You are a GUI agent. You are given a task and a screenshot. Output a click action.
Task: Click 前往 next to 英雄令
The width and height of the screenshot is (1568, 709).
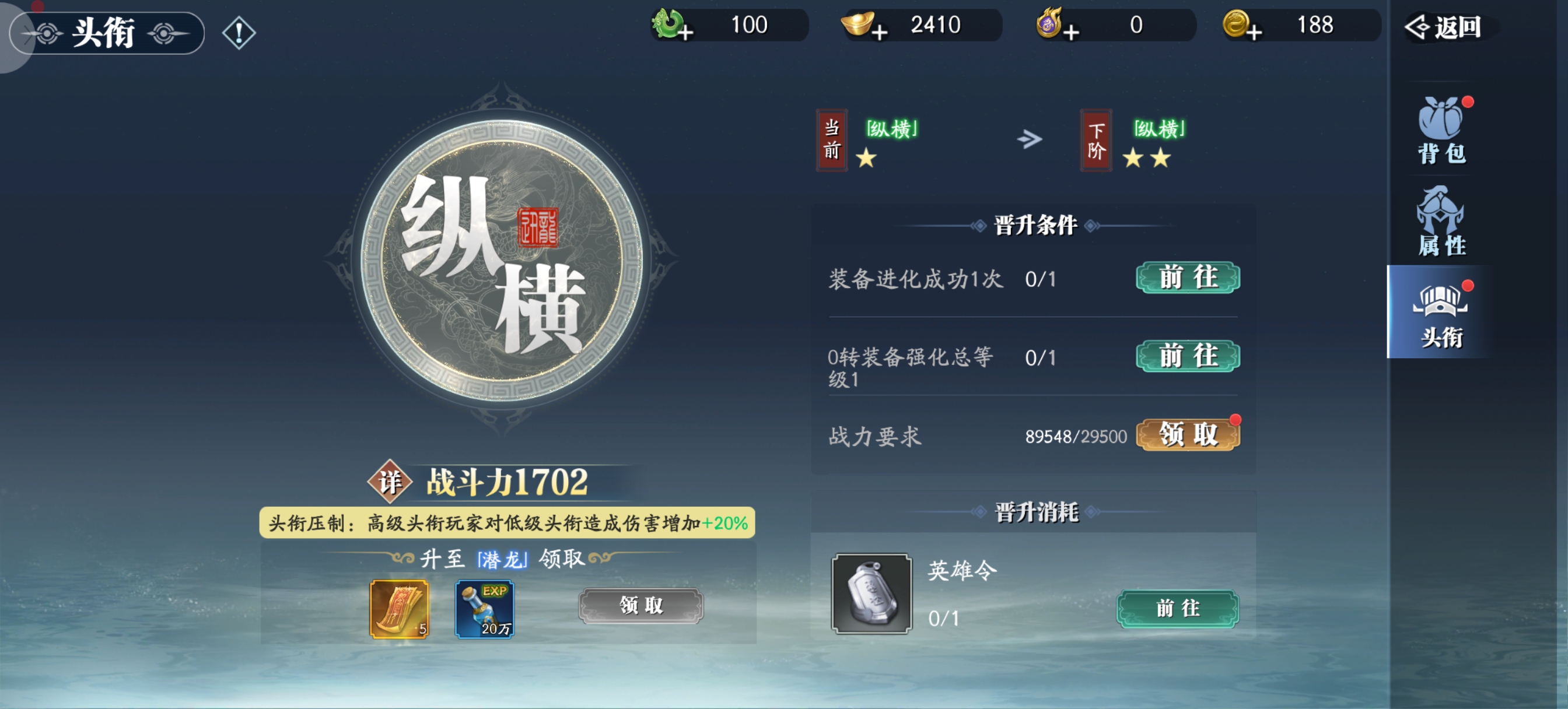pyautogui.click(x=1177, y=608)
